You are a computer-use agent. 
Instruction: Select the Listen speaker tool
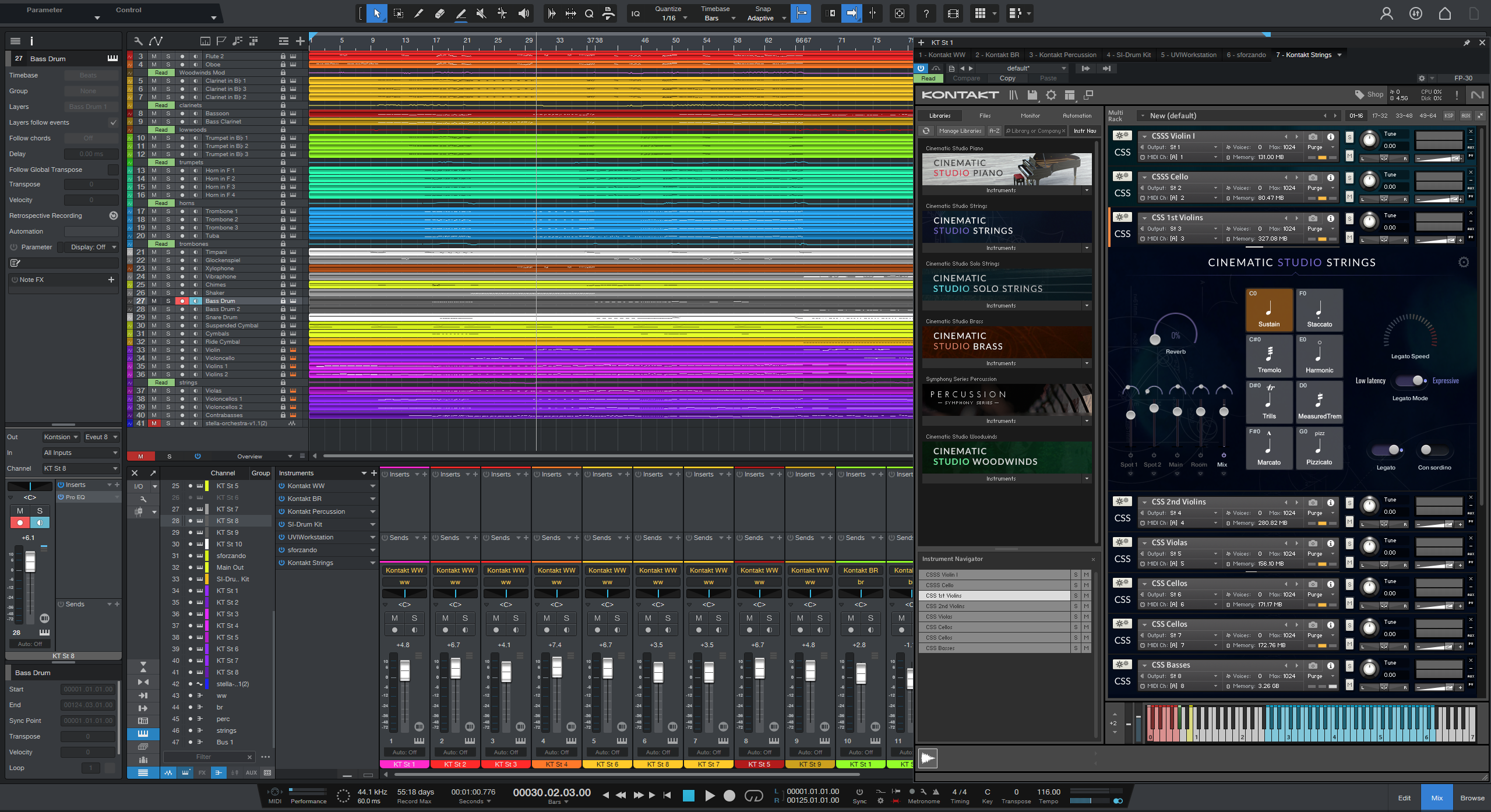pos(524,13)
